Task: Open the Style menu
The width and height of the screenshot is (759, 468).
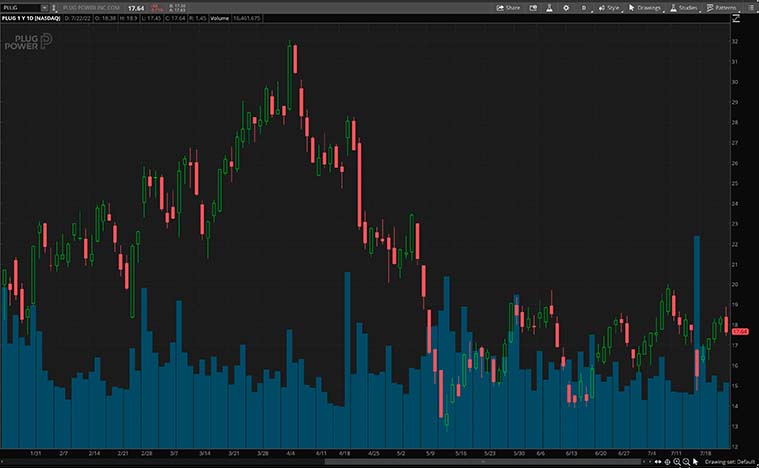Action: 609,8
